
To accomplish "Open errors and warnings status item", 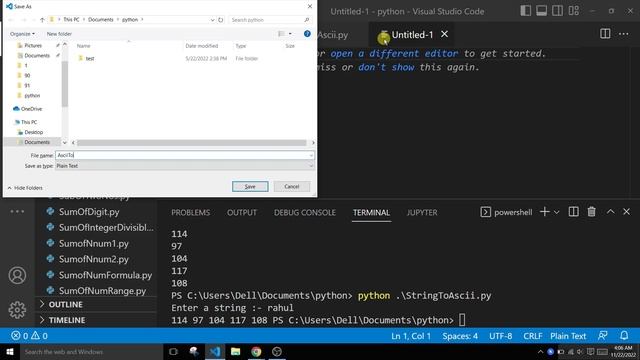I will coord(29,336).
